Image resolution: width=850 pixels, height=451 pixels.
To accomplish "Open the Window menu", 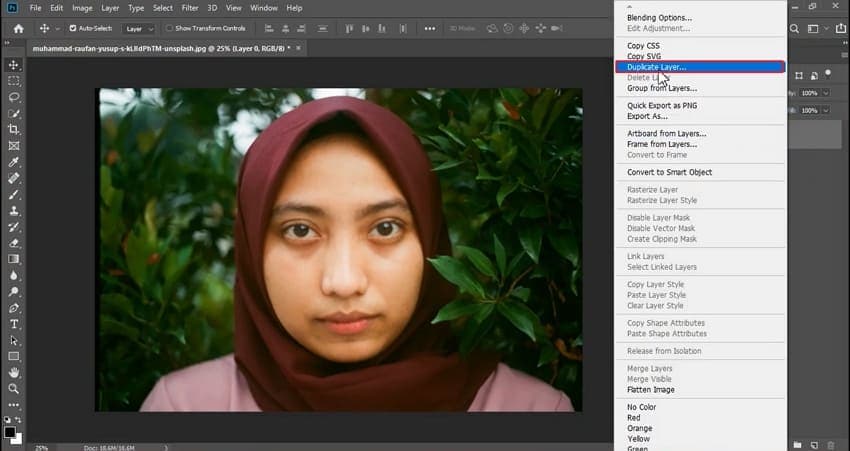I will pyautogui.click(x=264, y=8).
